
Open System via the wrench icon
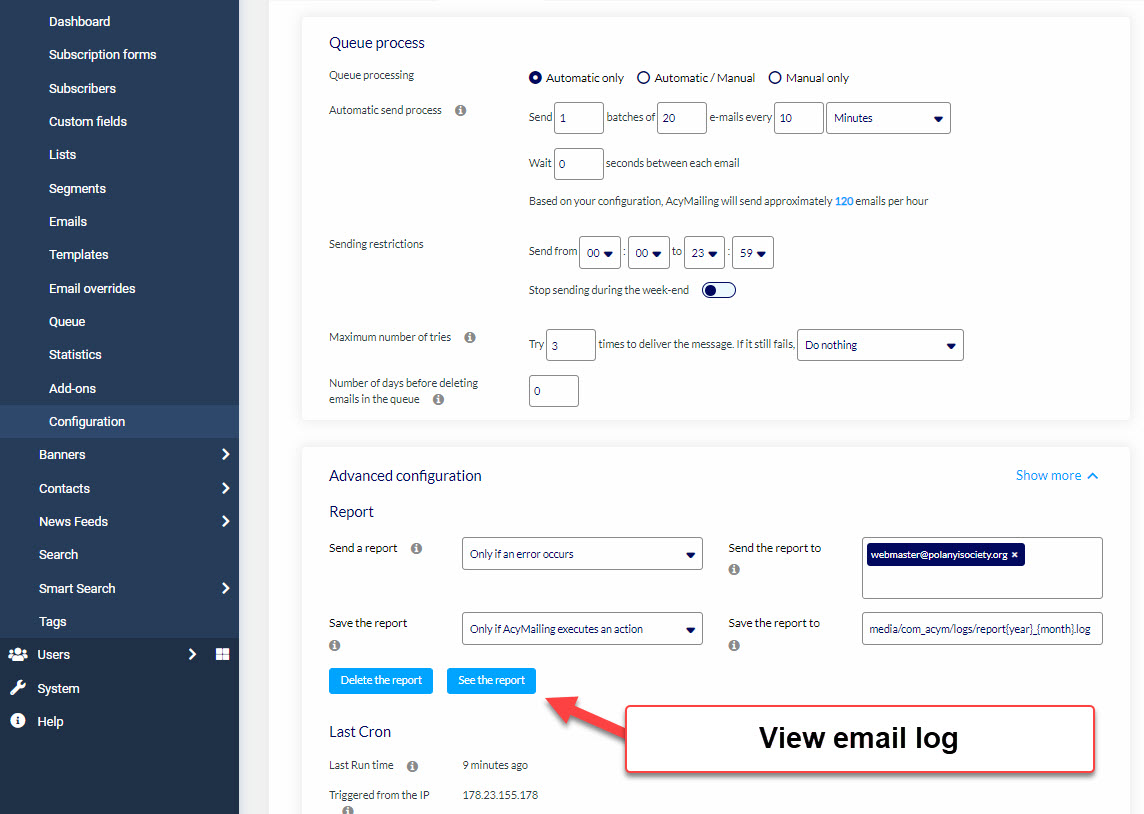(x=18, y=688)
